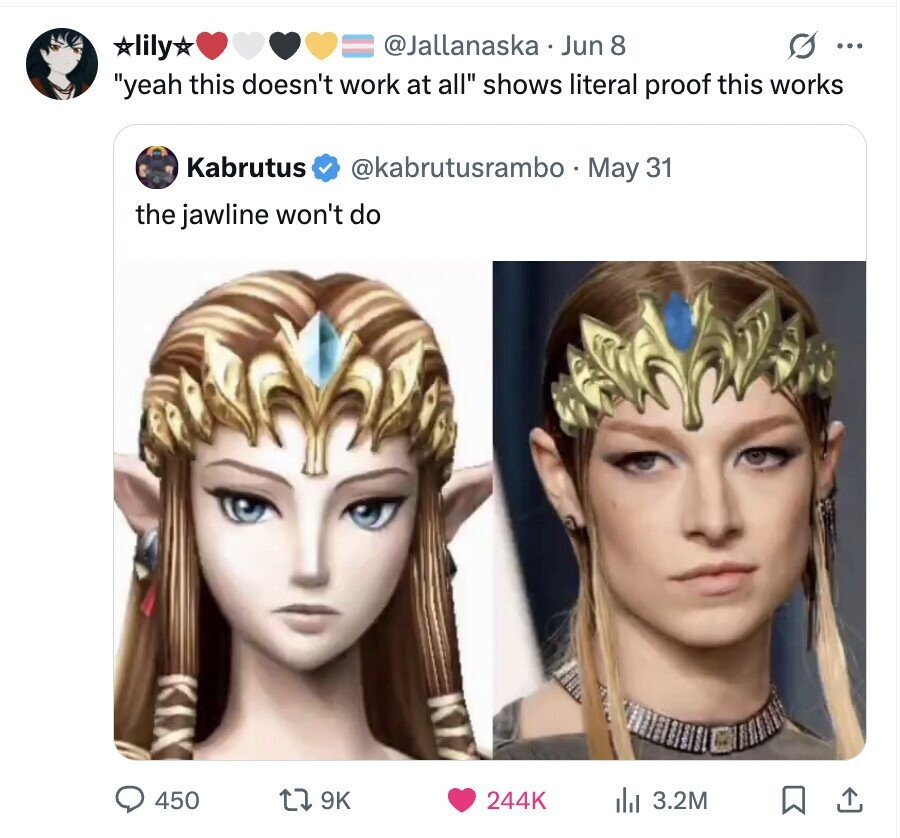Open Kabrutus's small profile avatar

point(156,167)
